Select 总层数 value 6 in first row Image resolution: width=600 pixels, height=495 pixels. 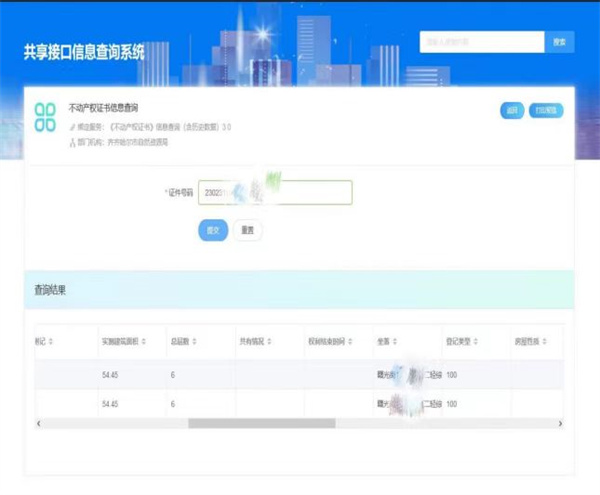coord(173,375)
